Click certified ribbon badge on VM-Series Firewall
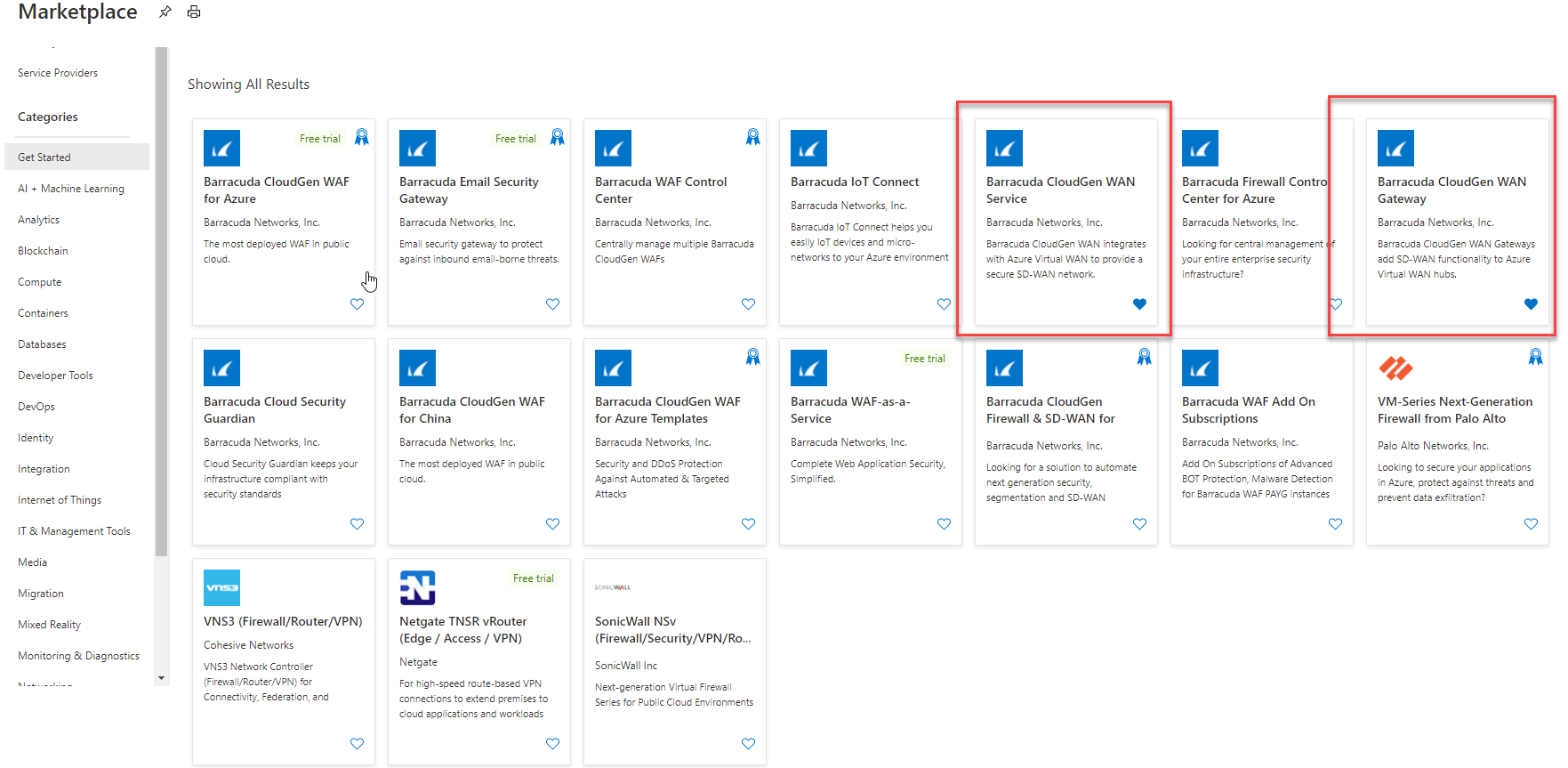This screenshot has width=1568, height=768. [x=1535, y=357]
